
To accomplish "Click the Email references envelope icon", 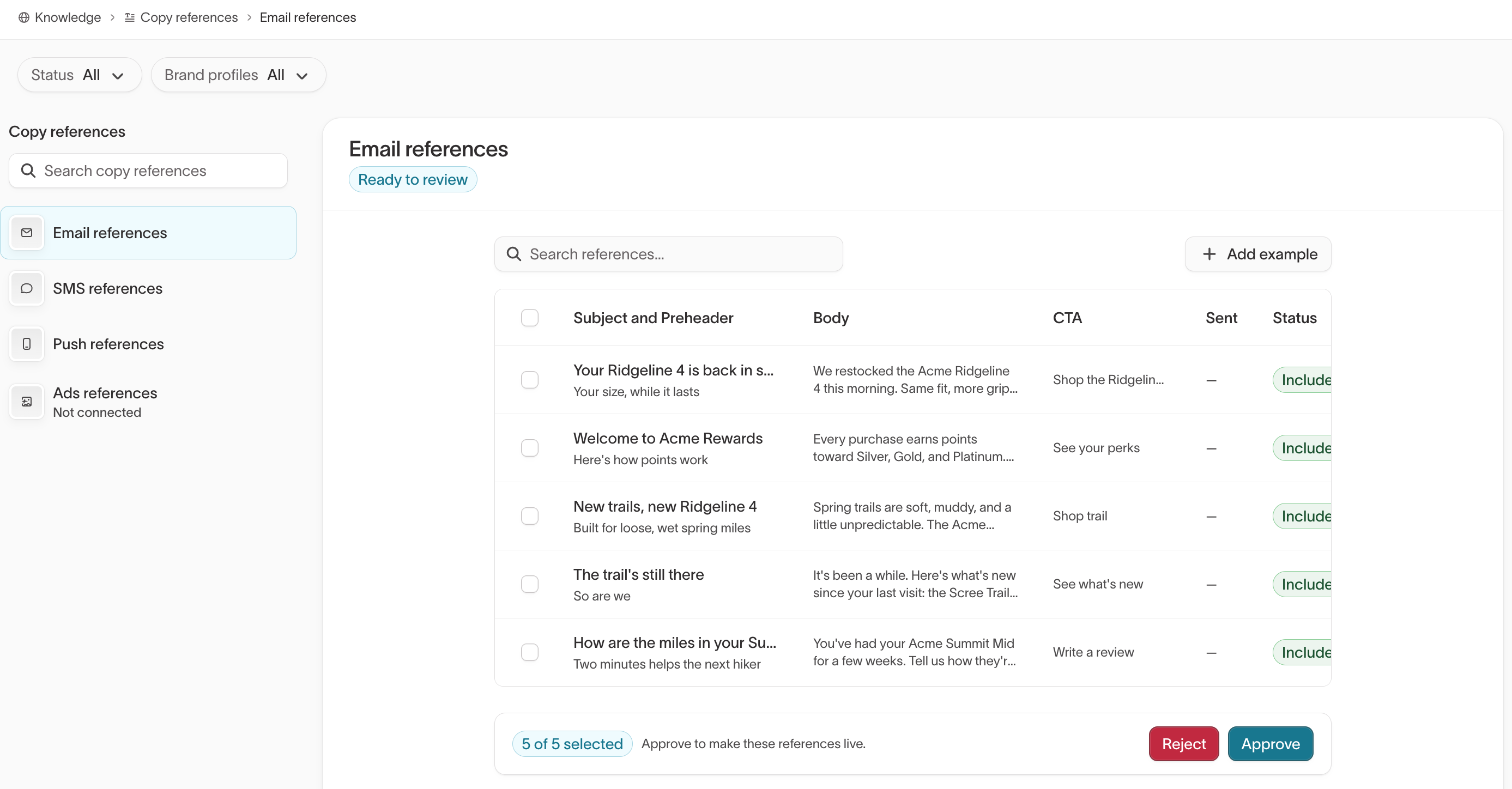I will pyautogui.click(x=27, y=233).
